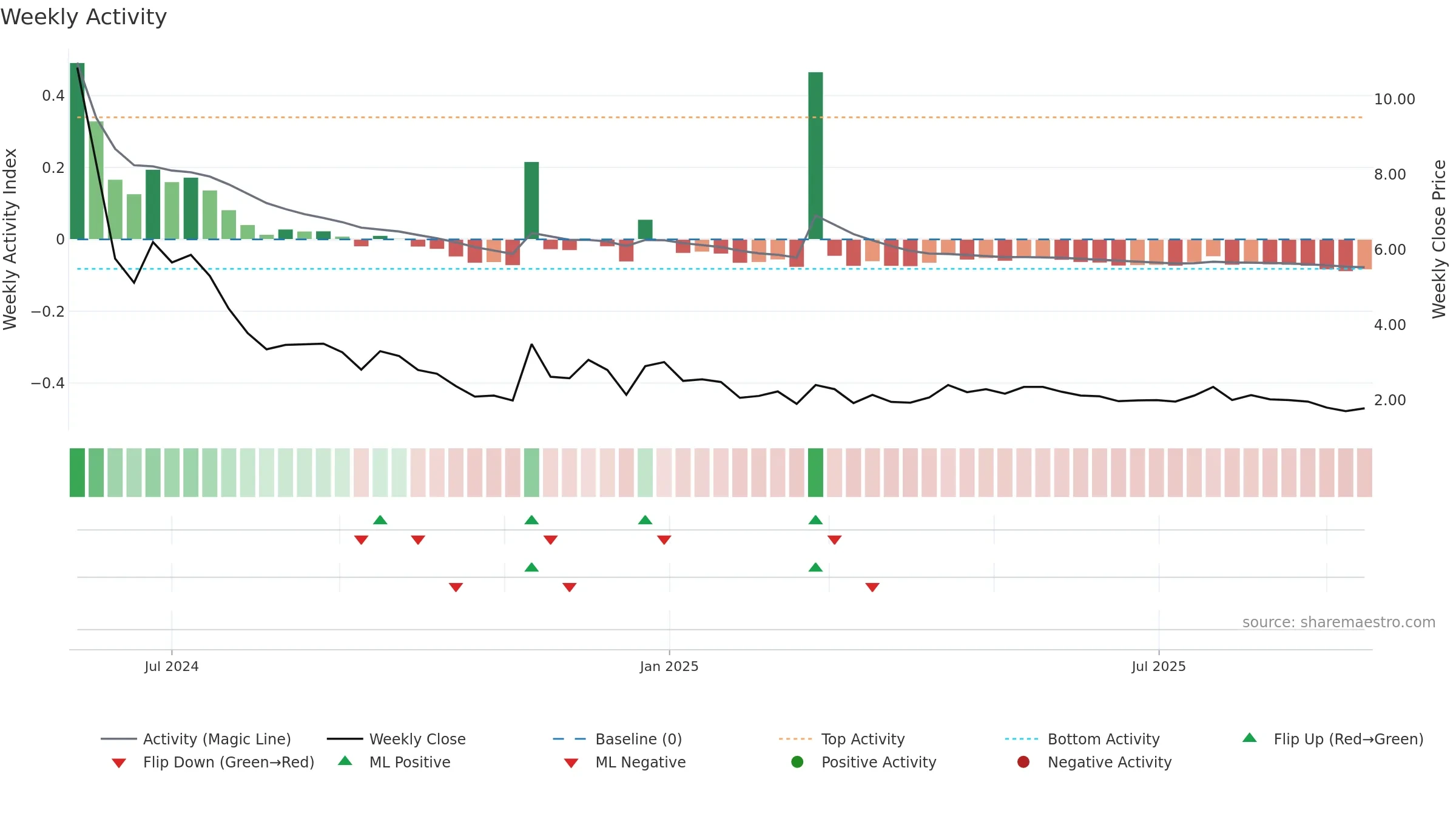Toggle the Flip Down (Green→Red) legend entry

click(213, 762)
